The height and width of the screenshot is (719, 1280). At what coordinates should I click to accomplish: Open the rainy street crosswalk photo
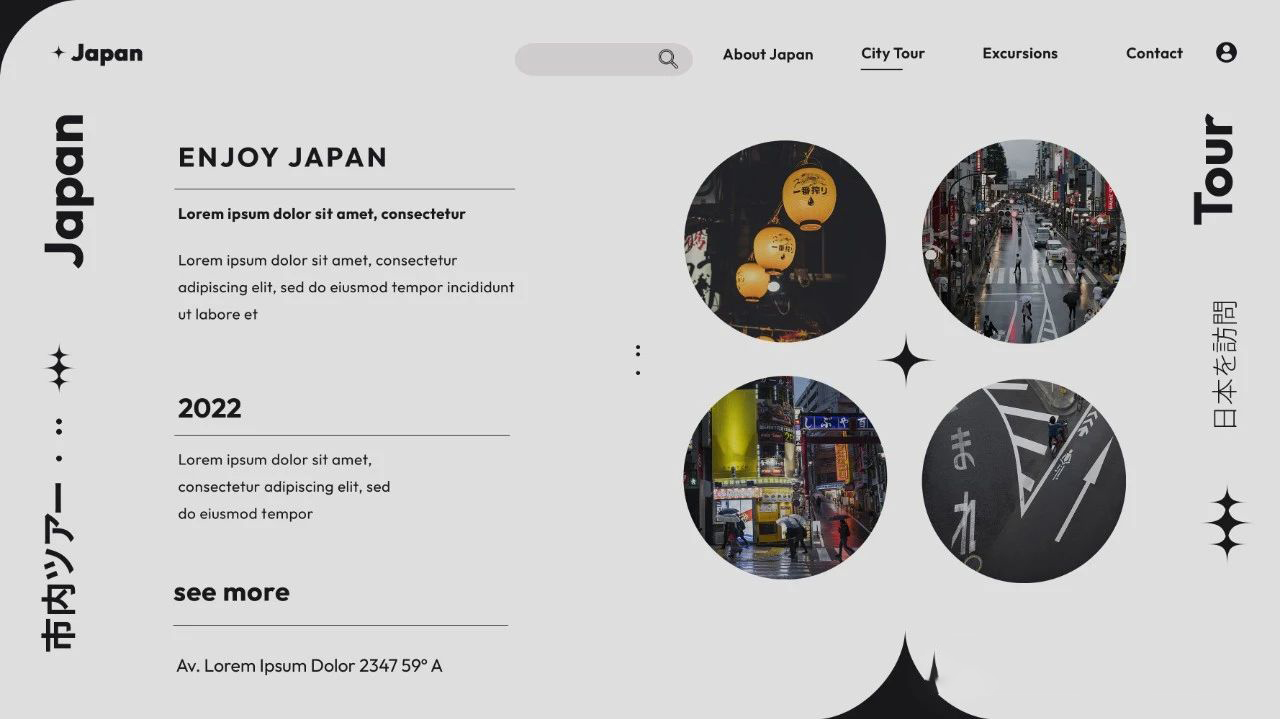[x=1023, y=240]
